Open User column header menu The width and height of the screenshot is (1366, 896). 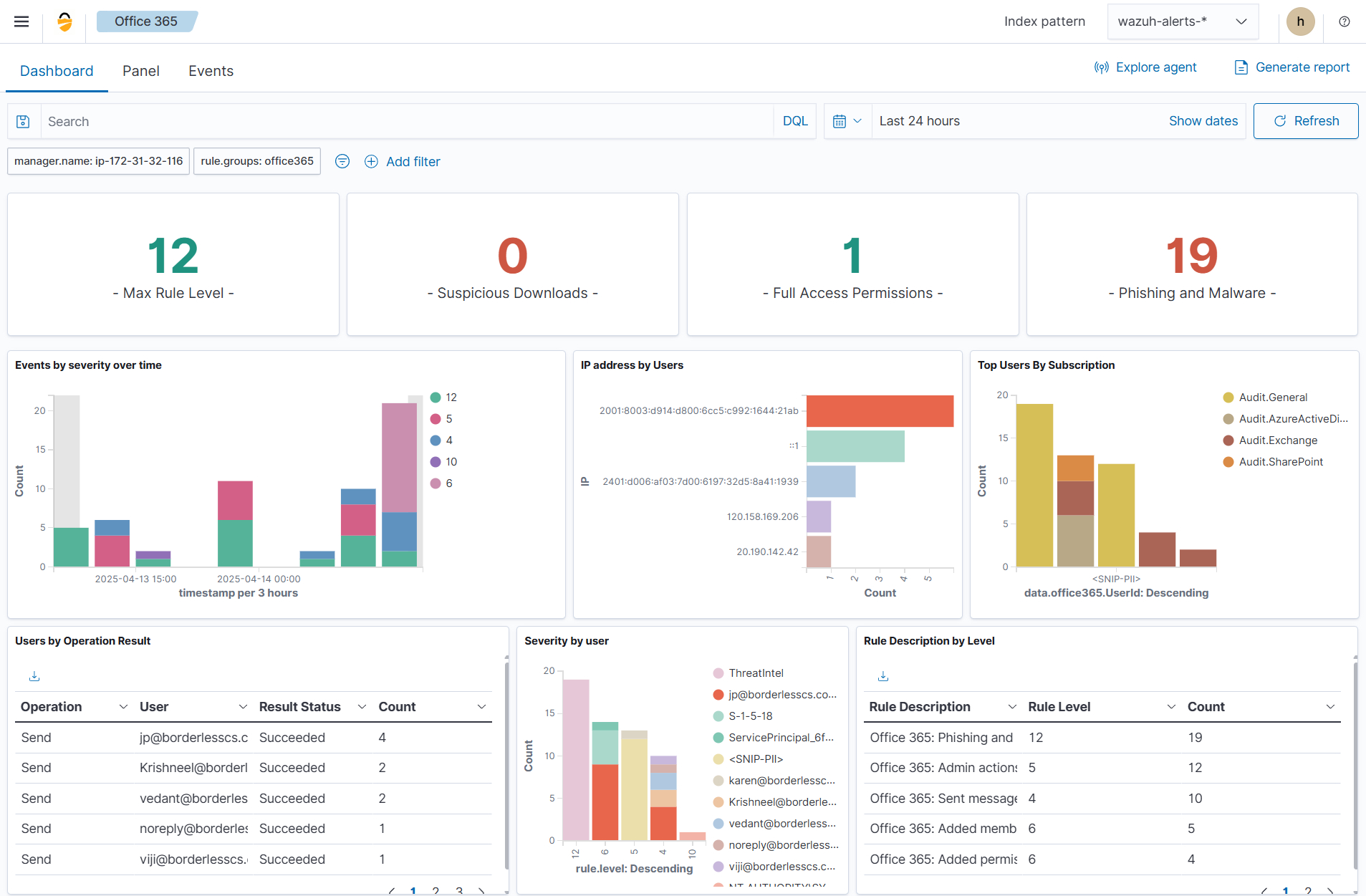point(243,707)
